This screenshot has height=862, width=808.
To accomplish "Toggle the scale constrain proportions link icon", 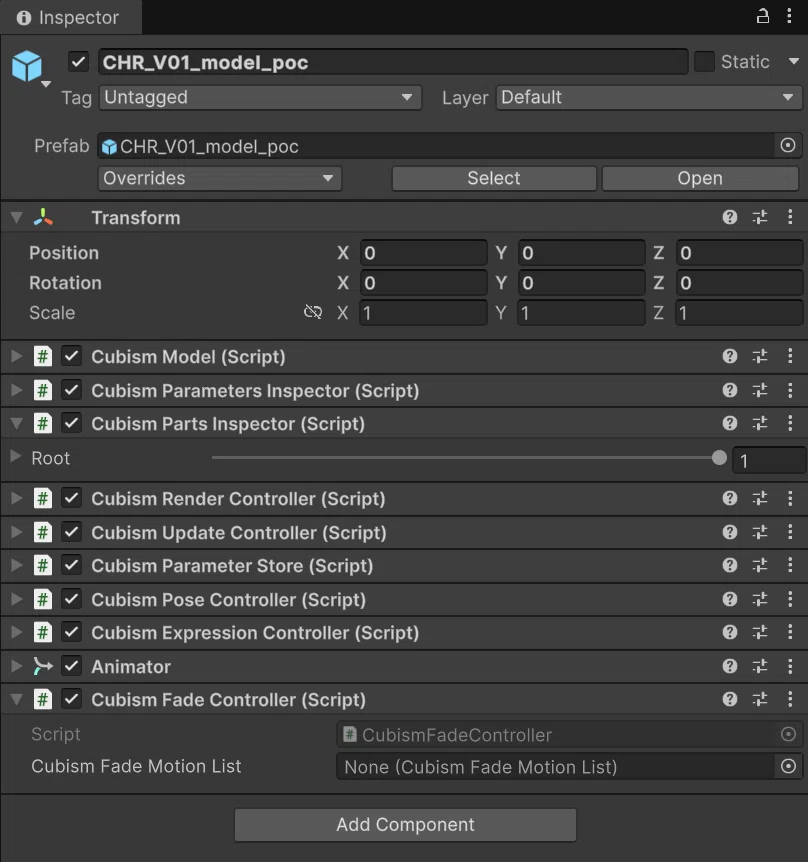I will click(313, 312).
